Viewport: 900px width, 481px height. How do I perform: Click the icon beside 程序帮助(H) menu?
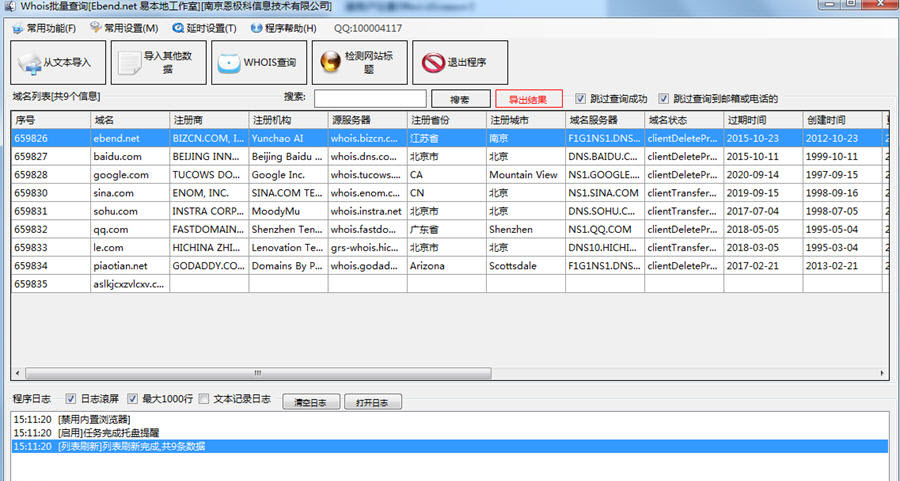[256, 28]
